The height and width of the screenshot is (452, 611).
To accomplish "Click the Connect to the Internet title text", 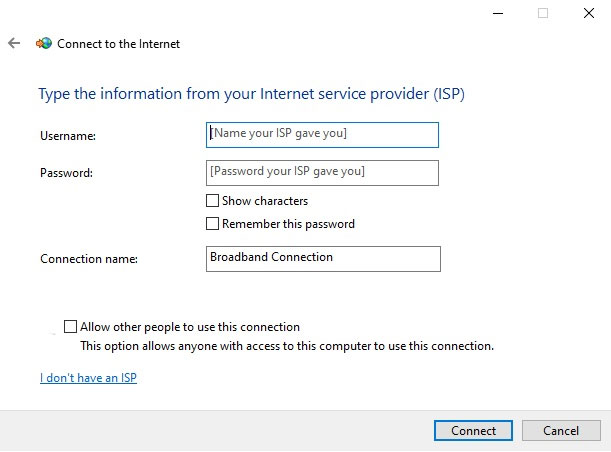I will point(118,44).
